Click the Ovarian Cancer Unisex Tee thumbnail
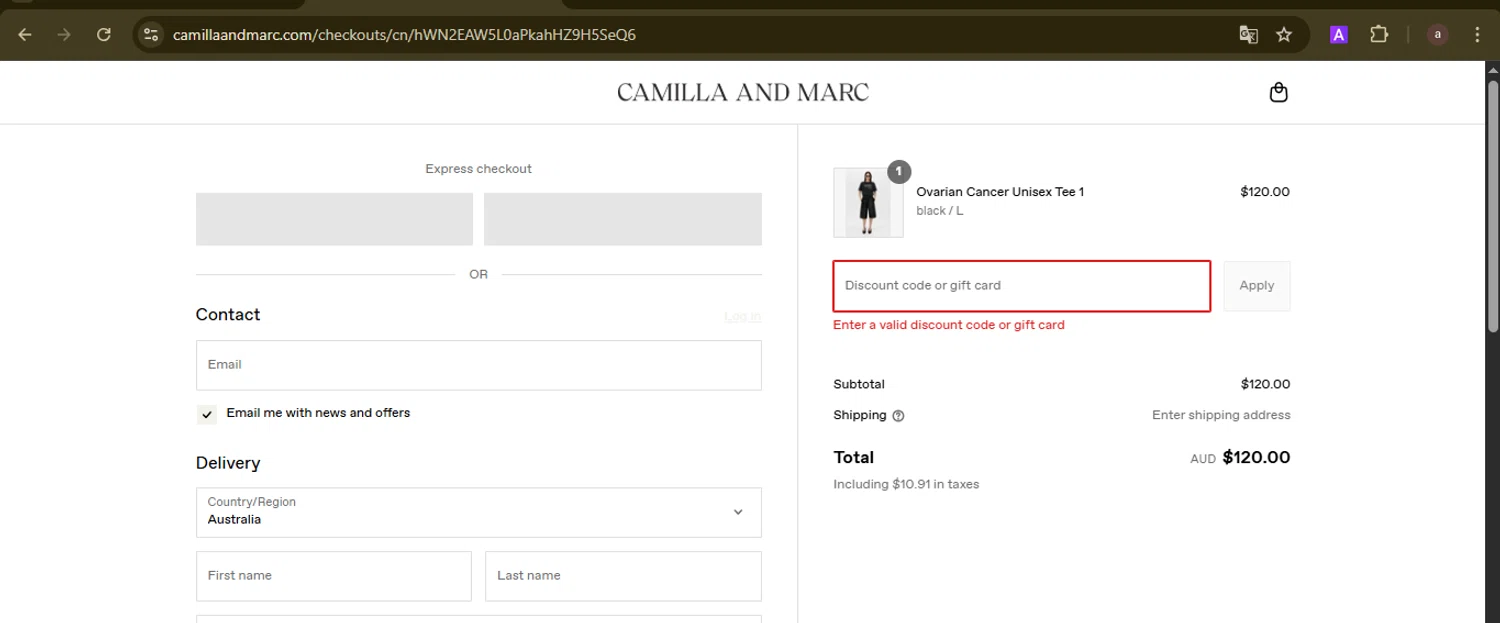 [868, 203]
